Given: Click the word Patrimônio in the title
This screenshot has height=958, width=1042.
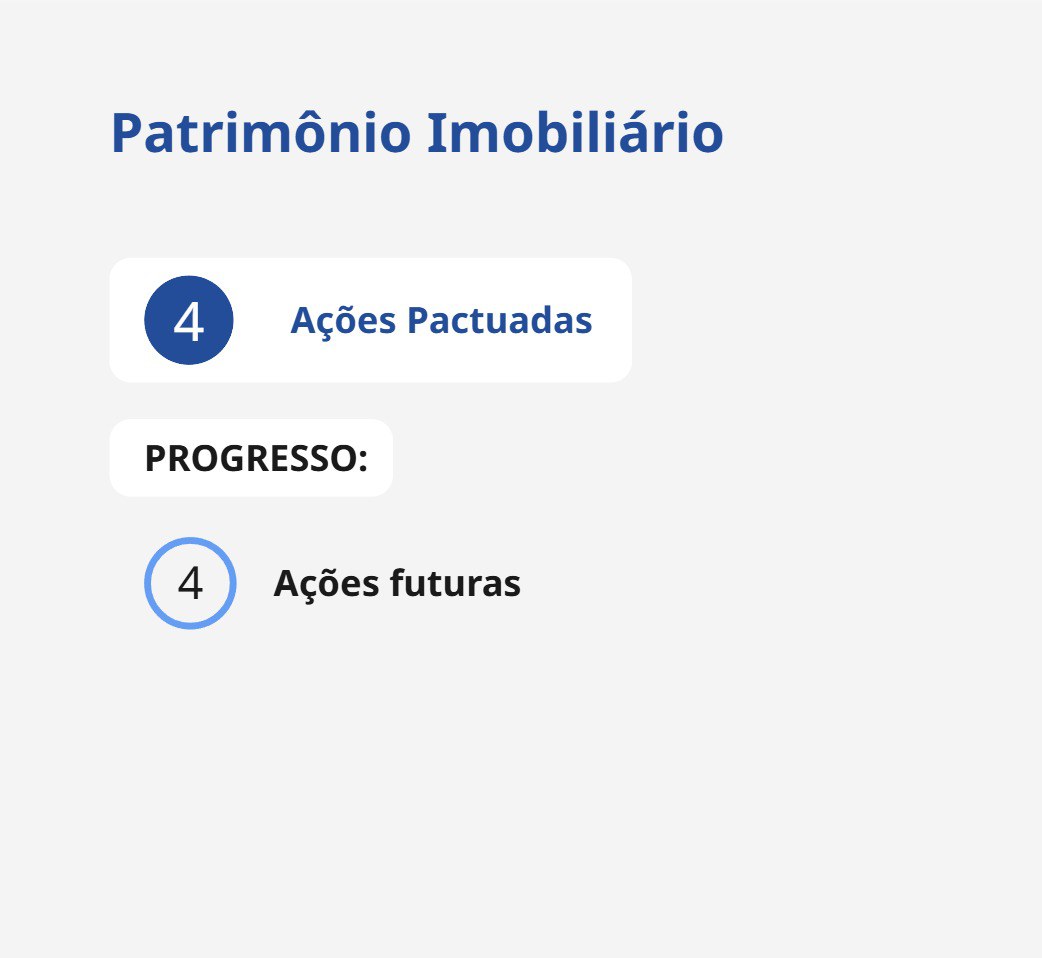Looking at the screenshot, I should tap(260, 133).
